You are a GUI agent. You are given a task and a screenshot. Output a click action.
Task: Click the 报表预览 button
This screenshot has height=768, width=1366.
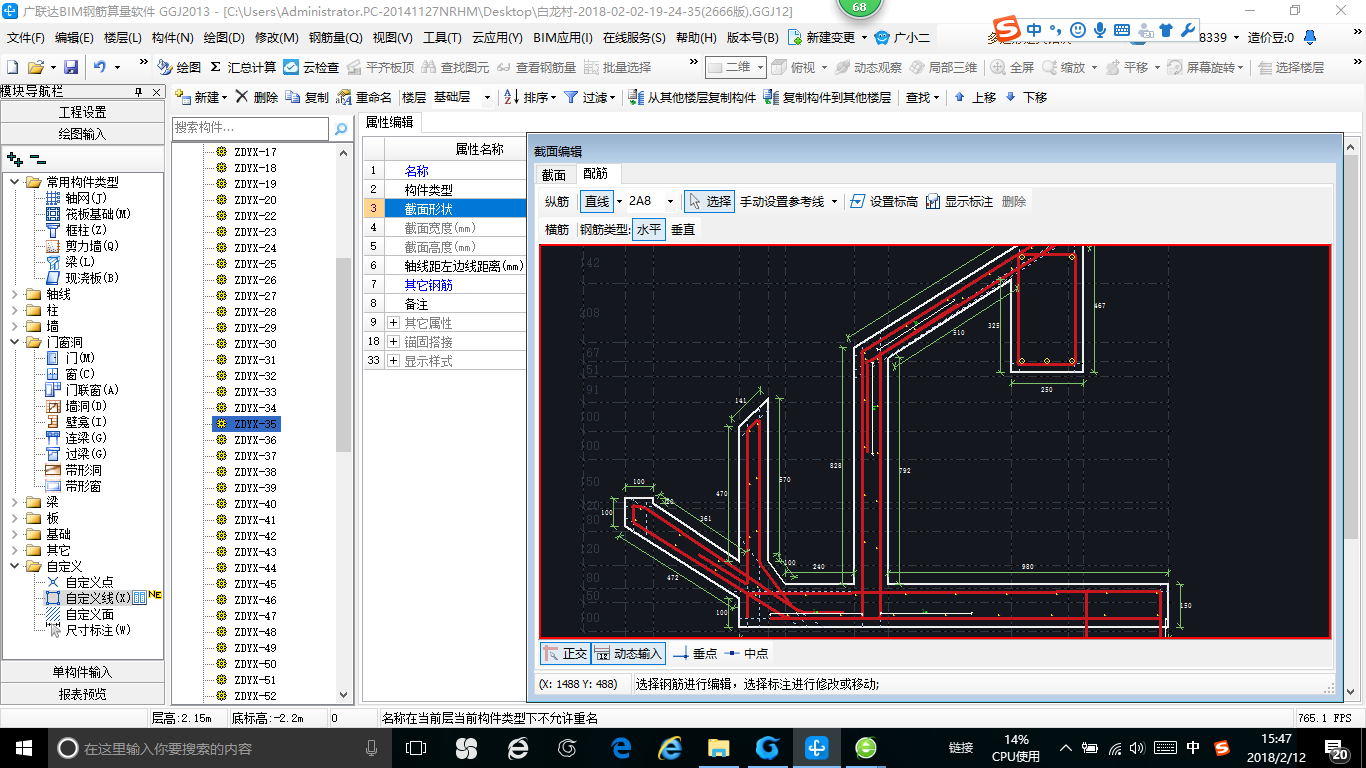[82, 693]
